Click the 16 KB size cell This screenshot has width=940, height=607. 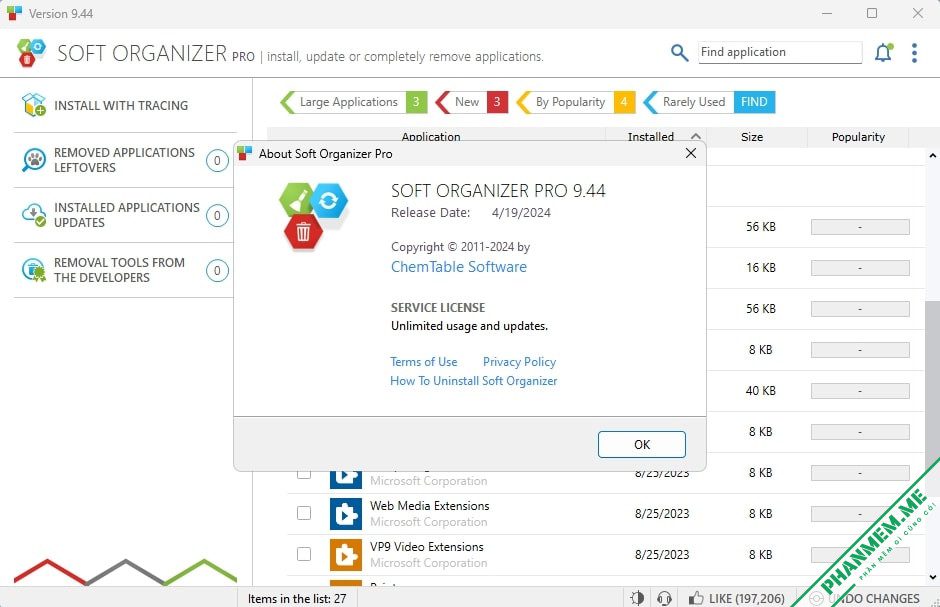coord(760,267)
